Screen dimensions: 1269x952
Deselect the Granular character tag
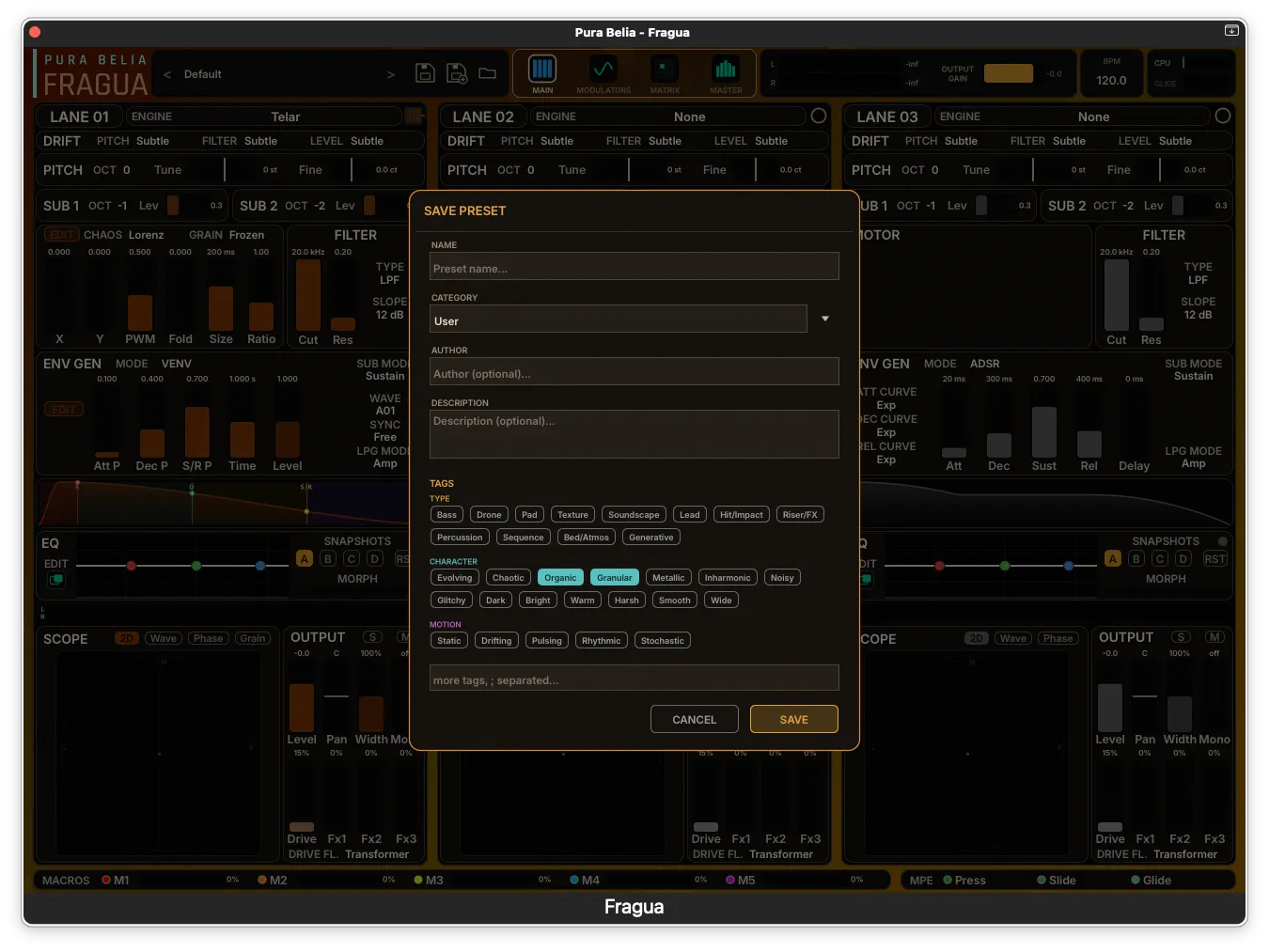(615, 577)
